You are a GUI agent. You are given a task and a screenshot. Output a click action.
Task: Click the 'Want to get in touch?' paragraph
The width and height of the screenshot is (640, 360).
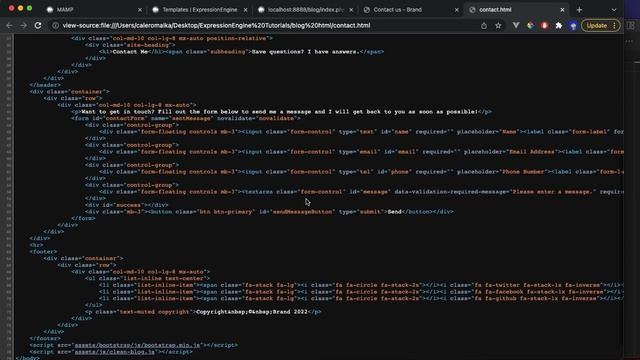[x=280, y=112]
